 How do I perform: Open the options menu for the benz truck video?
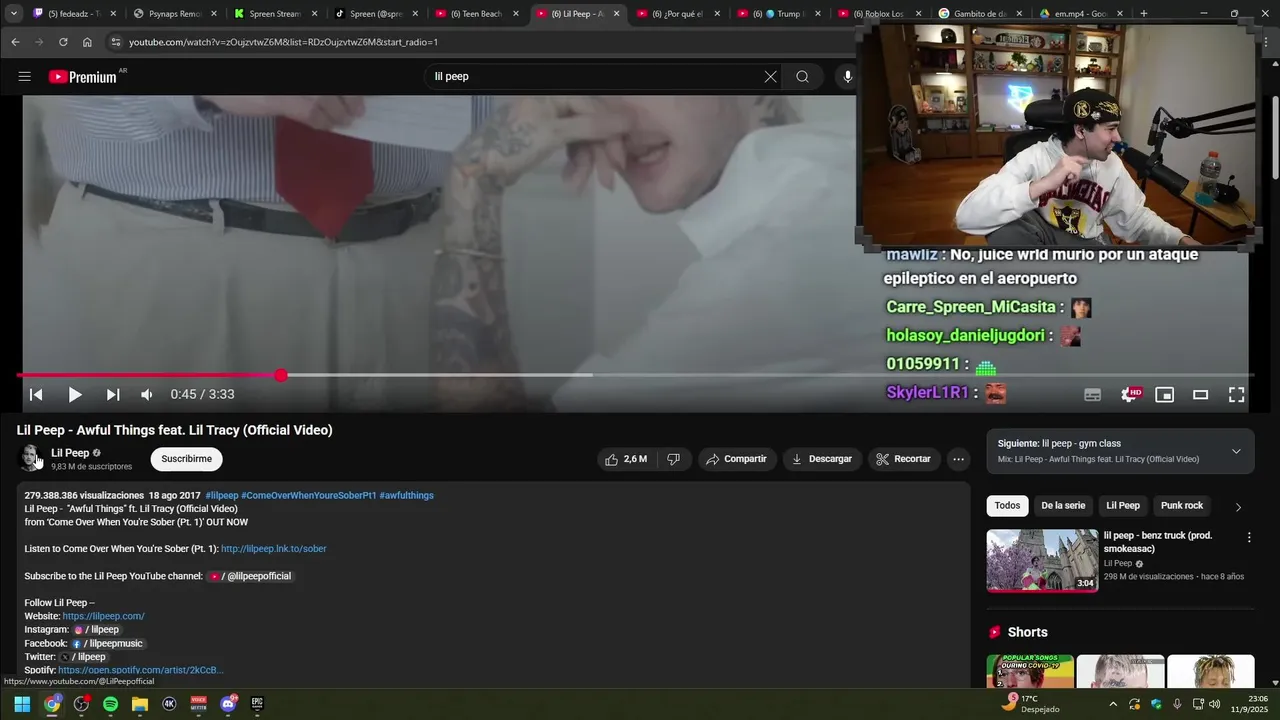pos(1248,538)
